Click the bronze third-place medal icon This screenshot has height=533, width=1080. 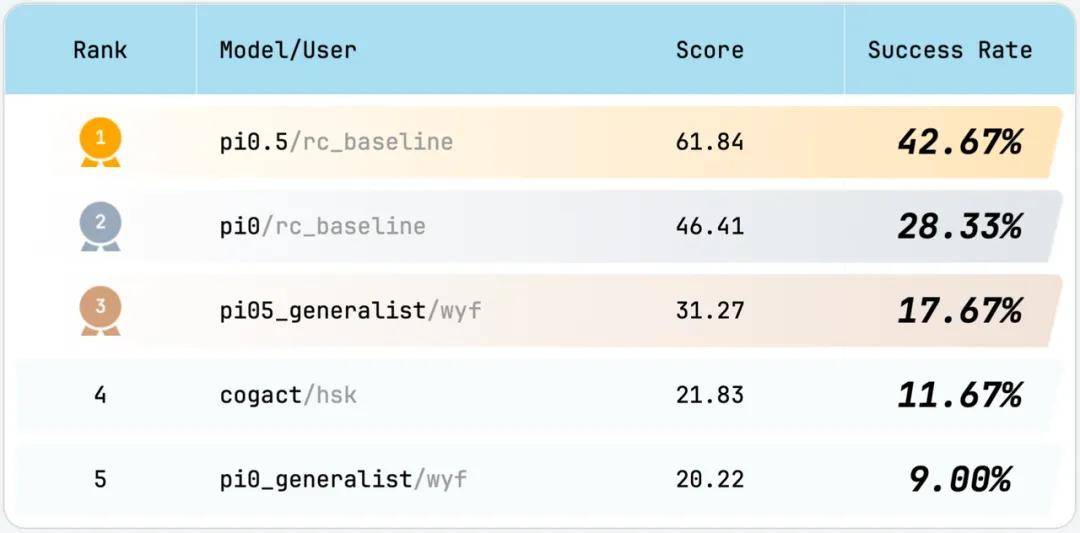(100, 310)
